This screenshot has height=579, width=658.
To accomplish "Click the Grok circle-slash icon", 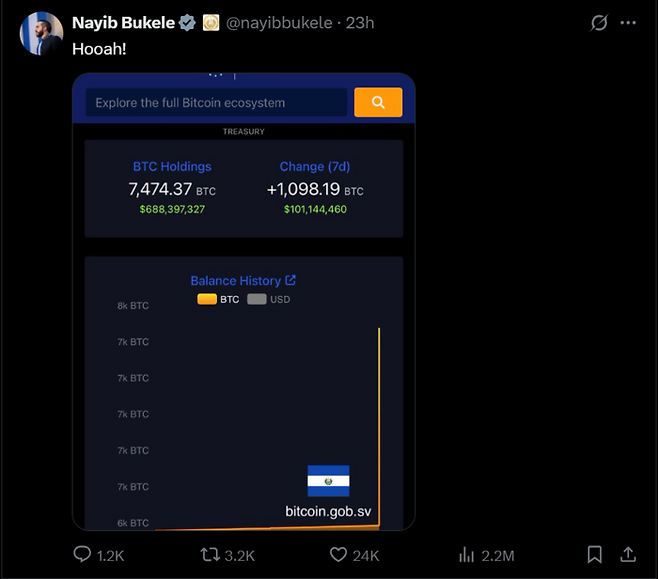I will (598, 23).
